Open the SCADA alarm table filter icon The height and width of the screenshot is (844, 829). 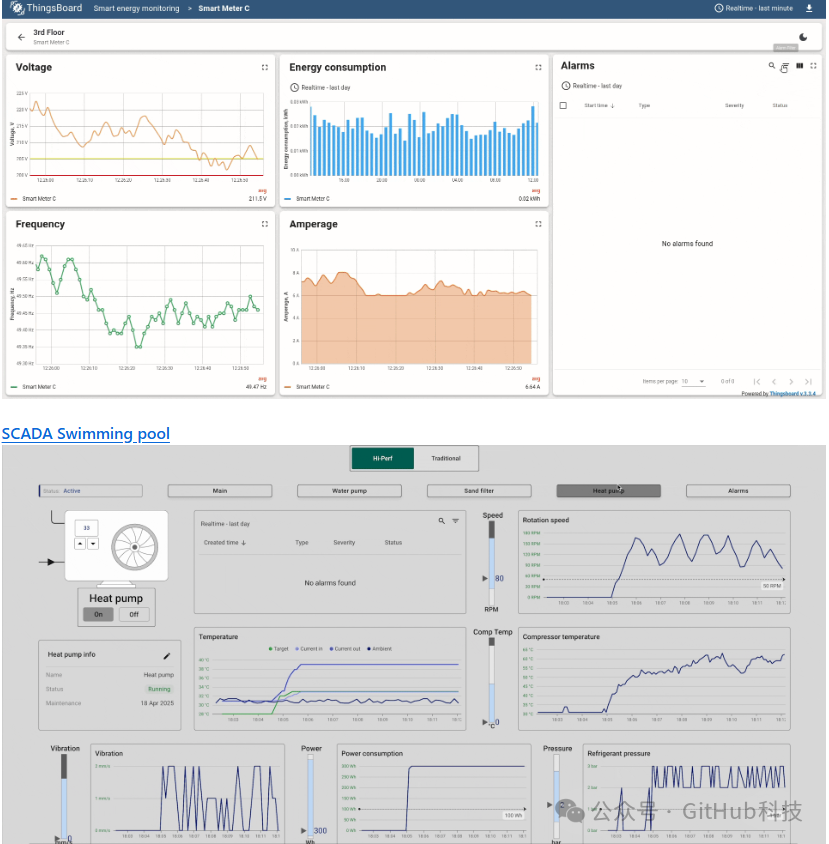[455, 521]
